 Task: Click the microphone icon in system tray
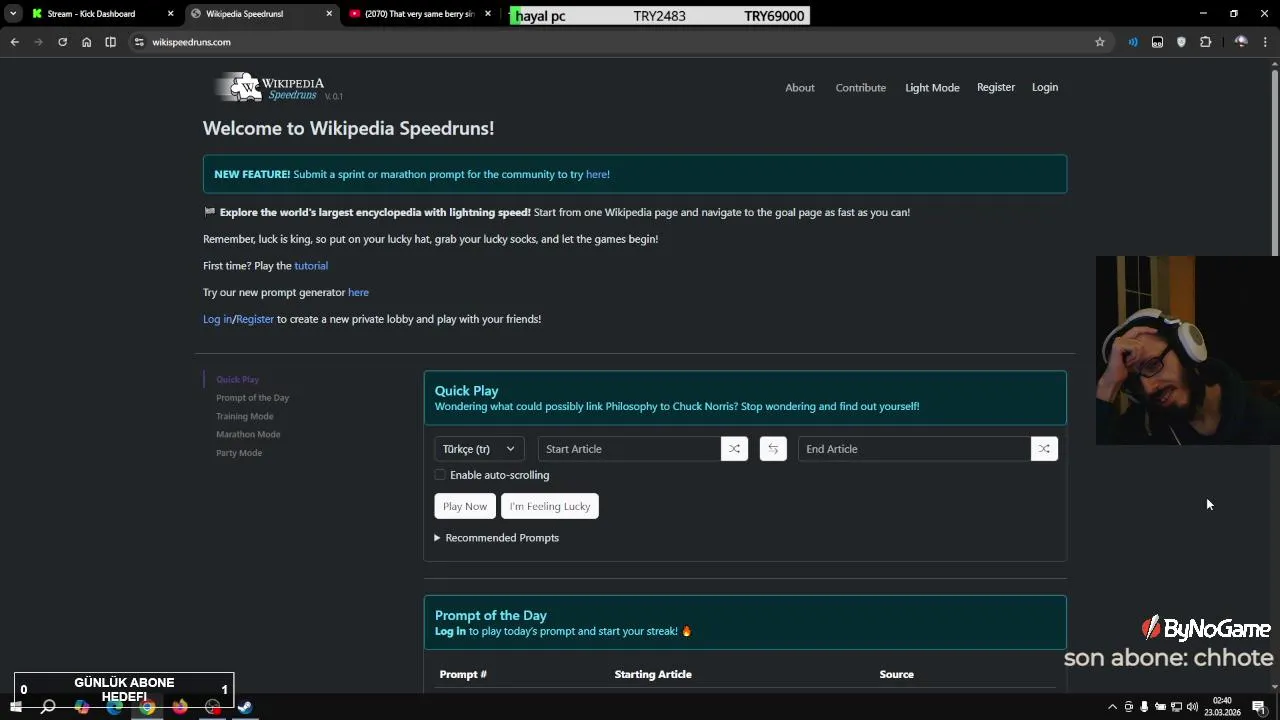(x=1144, y=707)
